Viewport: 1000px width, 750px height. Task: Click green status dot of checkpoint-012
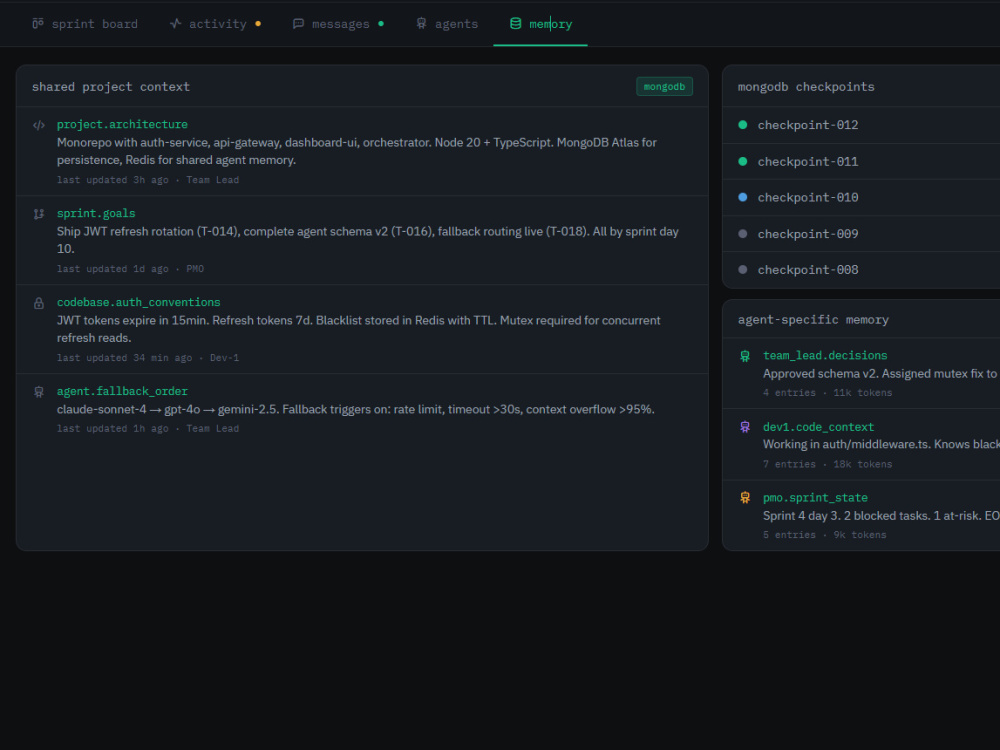(x=742, y=125)
